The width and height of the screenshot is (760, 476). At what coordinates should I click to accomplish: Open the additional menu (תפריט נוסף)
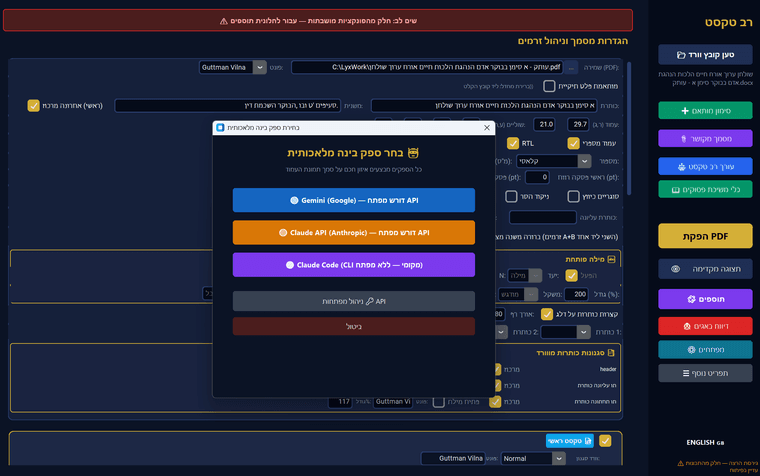click(705, 373)
